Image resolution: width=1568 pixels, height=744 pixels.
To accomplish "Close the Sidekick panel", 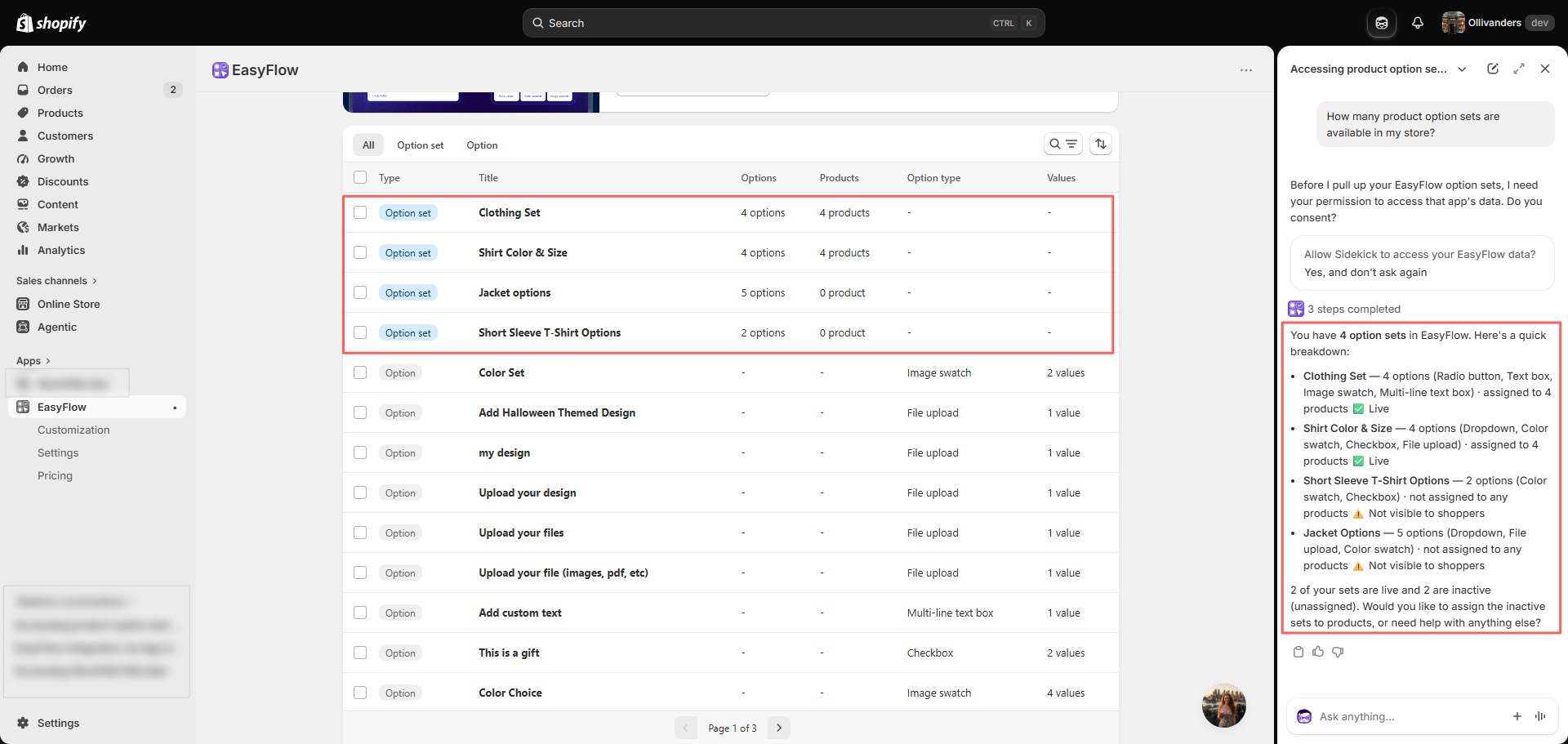I will click(1545, 69).
